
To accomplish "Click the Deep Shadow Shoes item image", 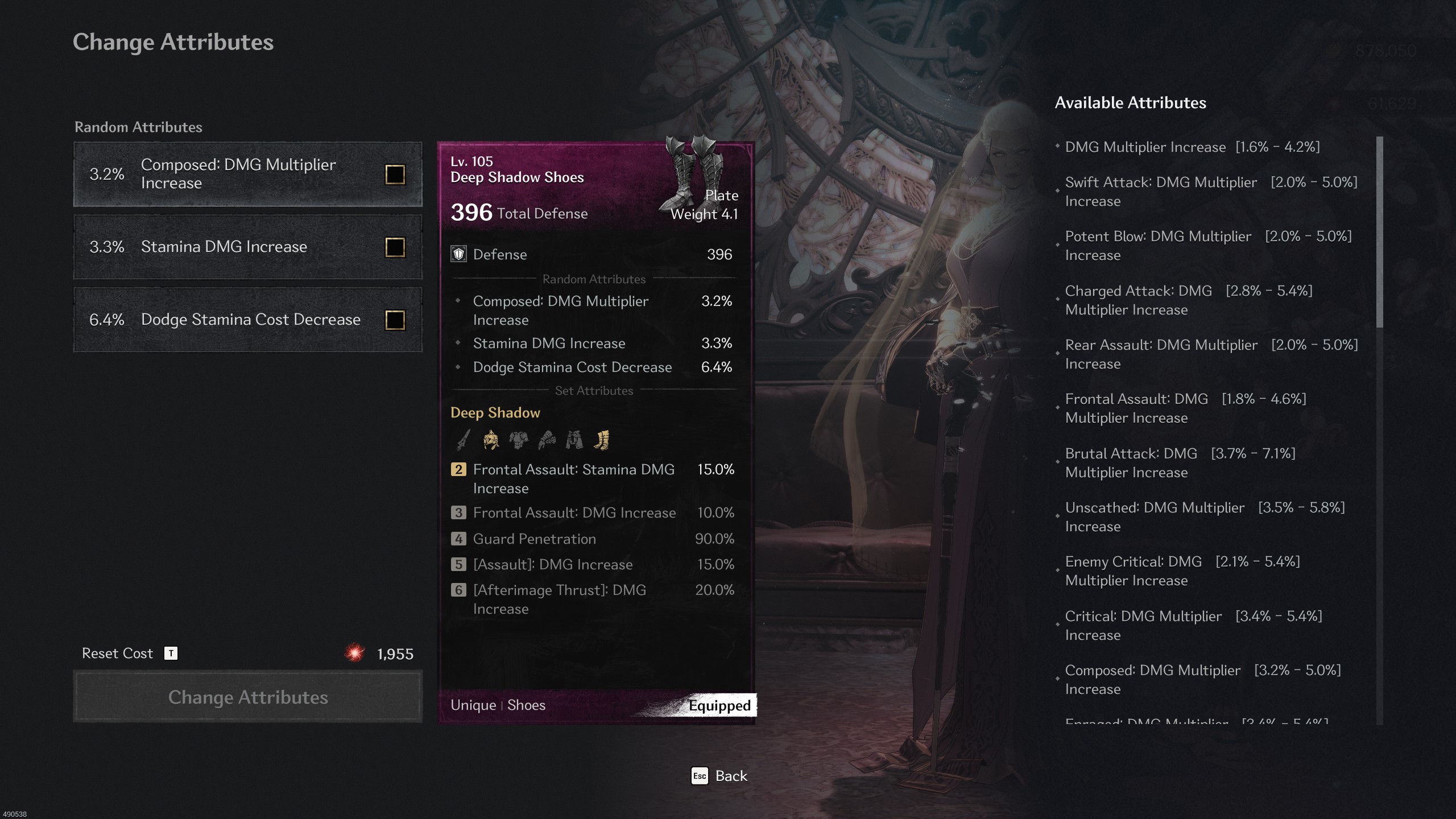I will [x=694, y=172].
